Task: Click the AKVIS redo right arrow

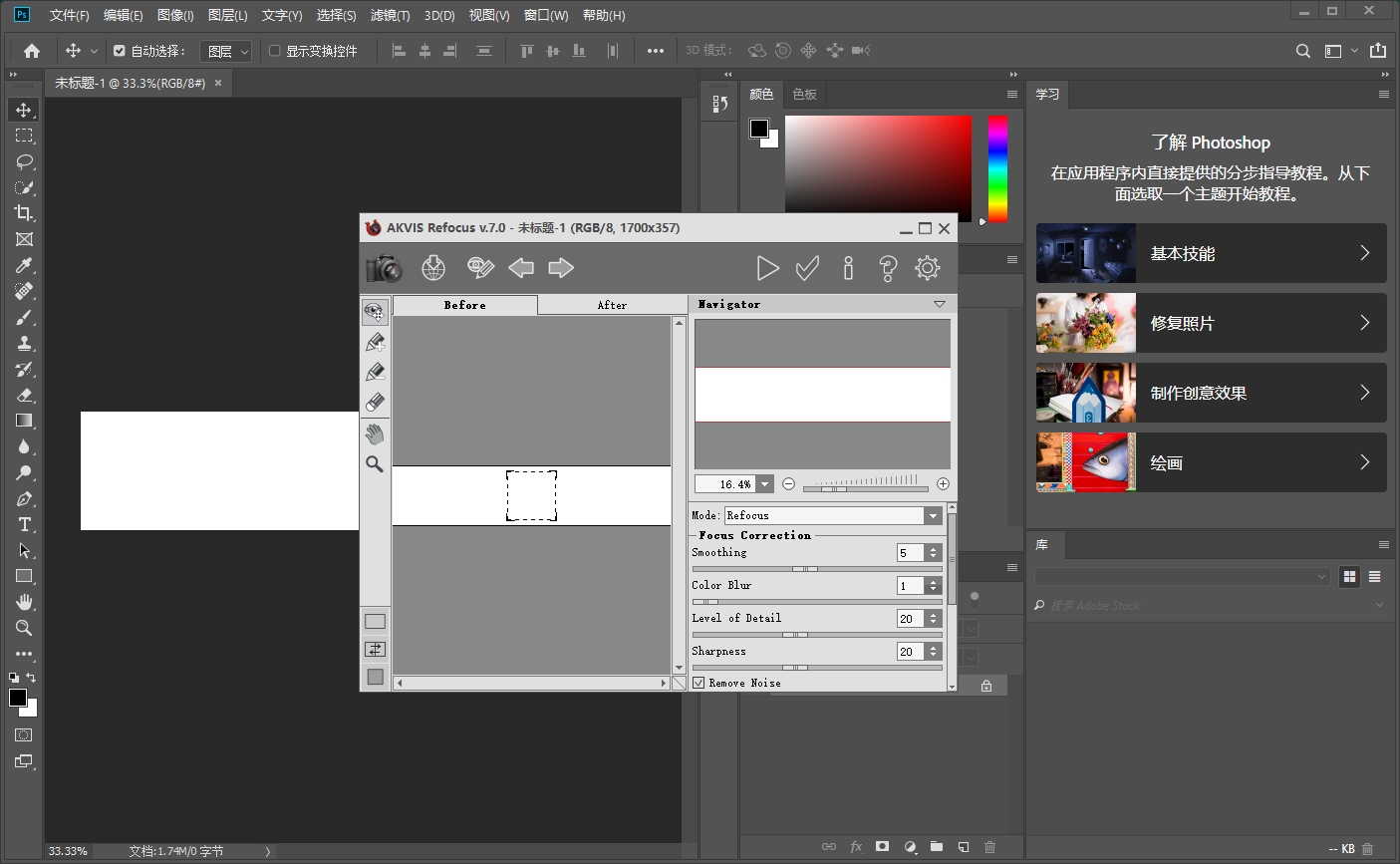Action: [561, 267]
